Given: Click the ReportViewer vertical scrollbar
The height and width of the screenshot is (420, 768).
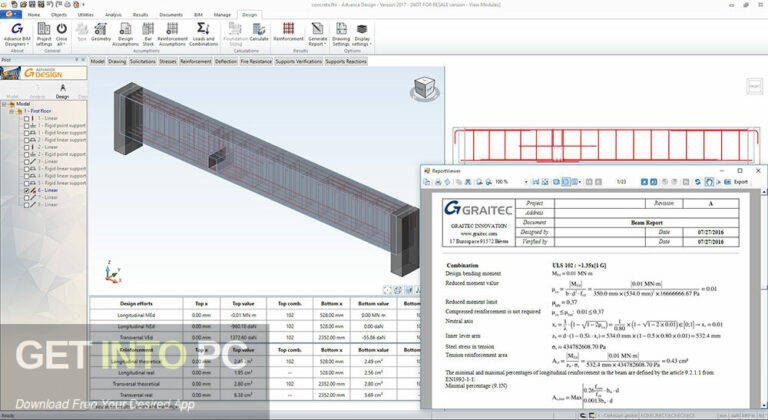Looking at the screenshot, I should click(x=764, y=299).
